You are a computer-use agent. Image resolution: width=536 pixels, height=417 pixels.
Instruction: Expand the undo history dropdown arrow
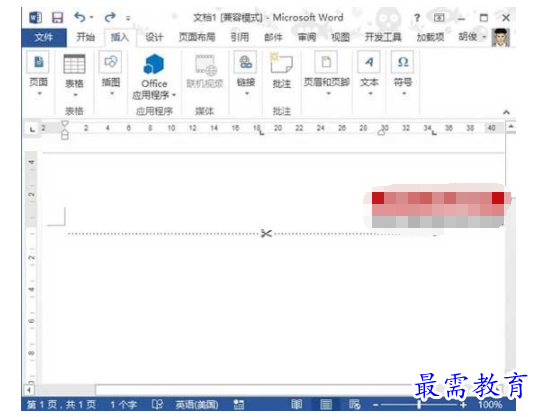(91, 17)
